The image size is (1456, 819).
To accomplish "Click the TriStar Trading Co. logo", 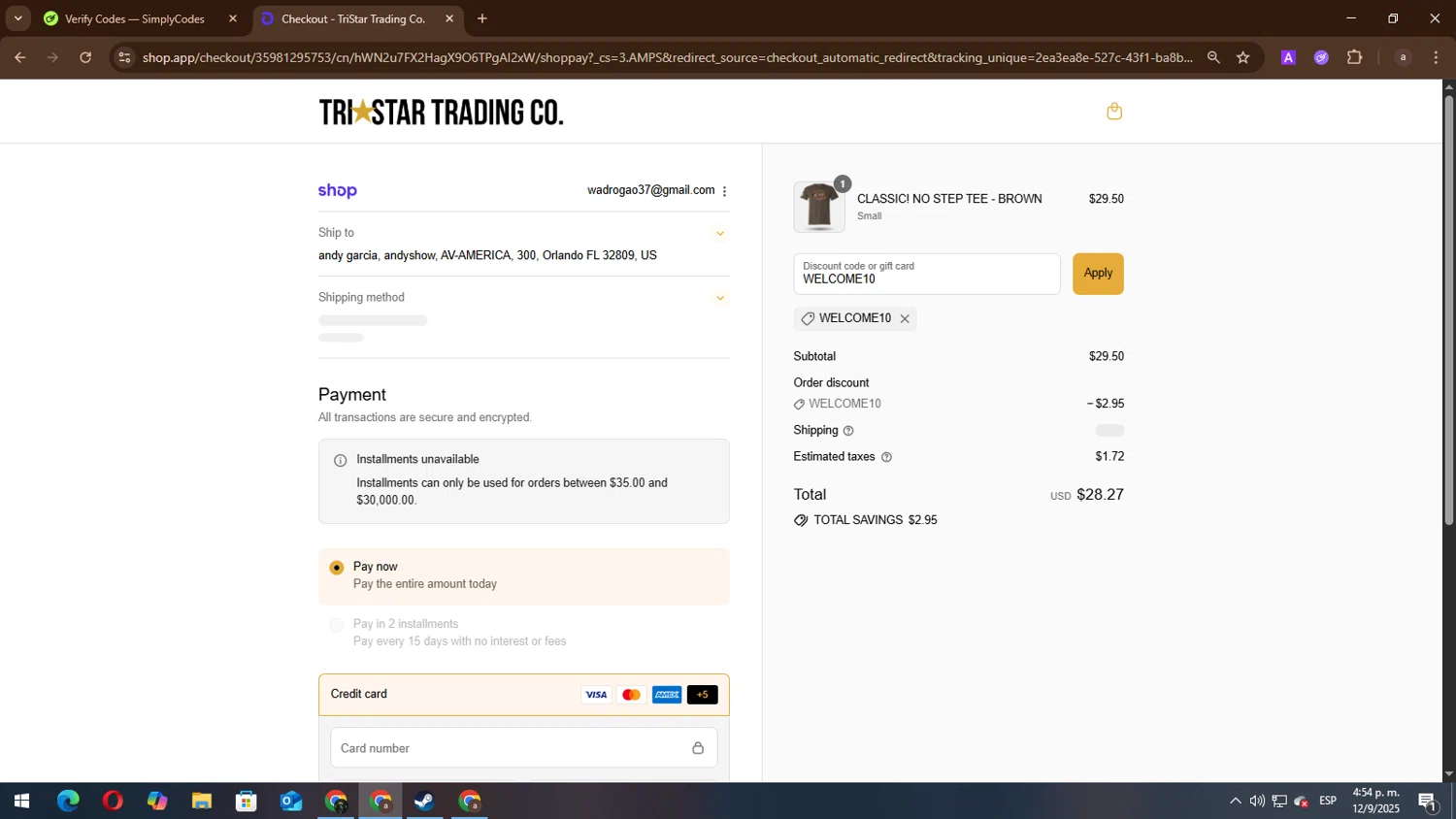I will [x=441, y=112].
